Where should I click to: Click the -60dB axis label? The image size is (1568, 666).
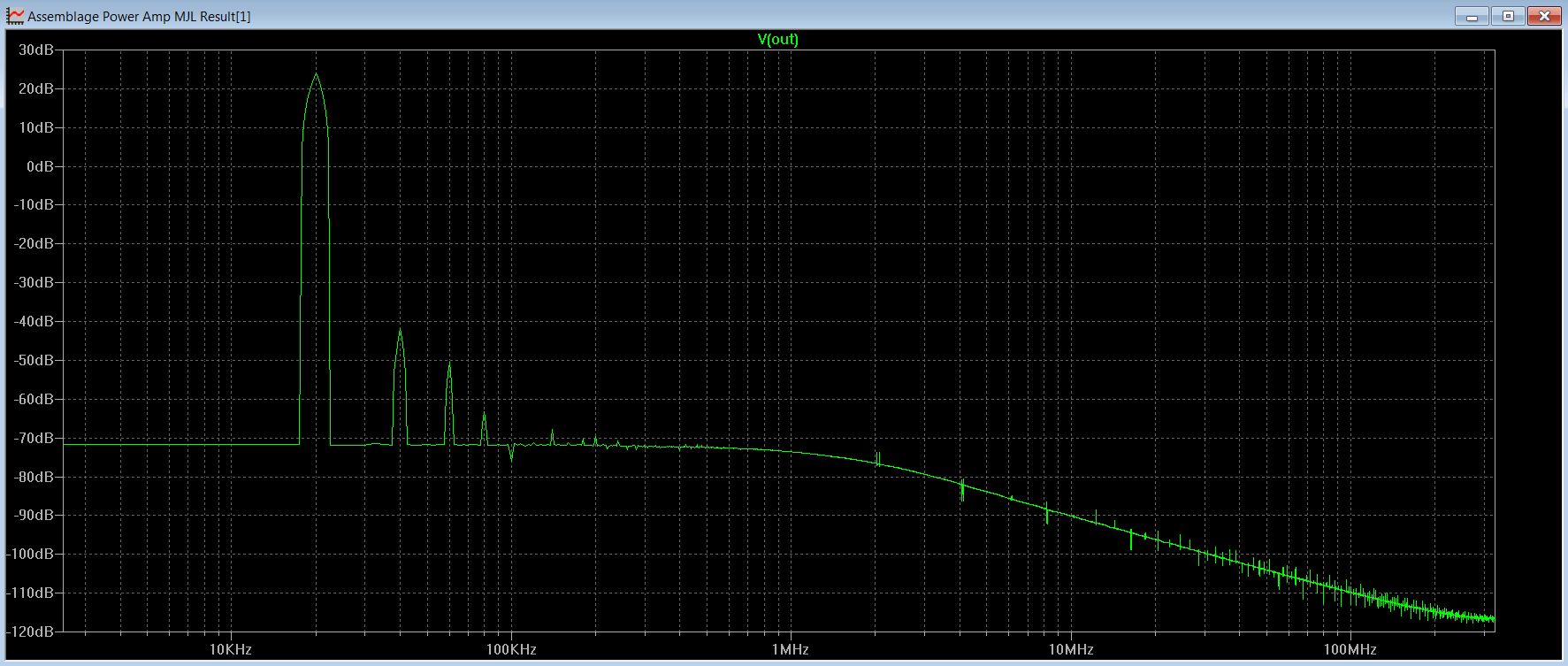point(34,400)
